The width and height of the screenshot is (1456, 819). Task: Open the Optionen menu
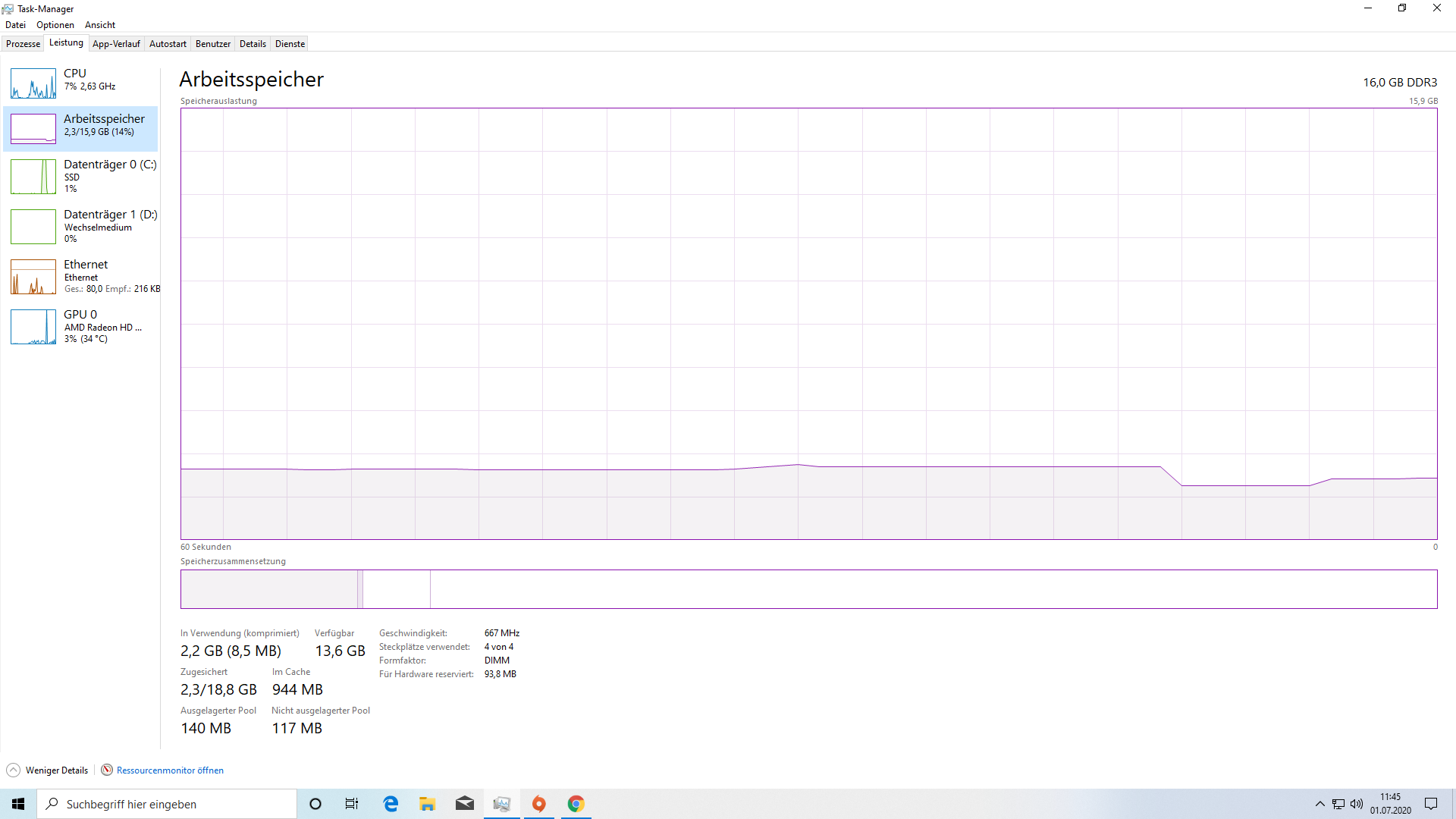click(x=55, y=25)
